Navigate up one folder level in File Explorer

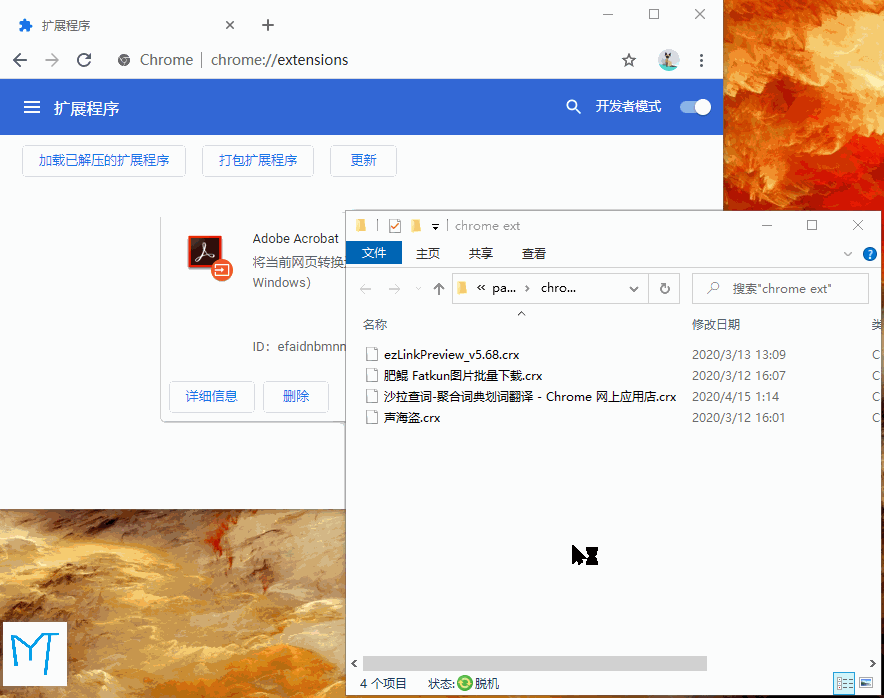coord(438,288)
